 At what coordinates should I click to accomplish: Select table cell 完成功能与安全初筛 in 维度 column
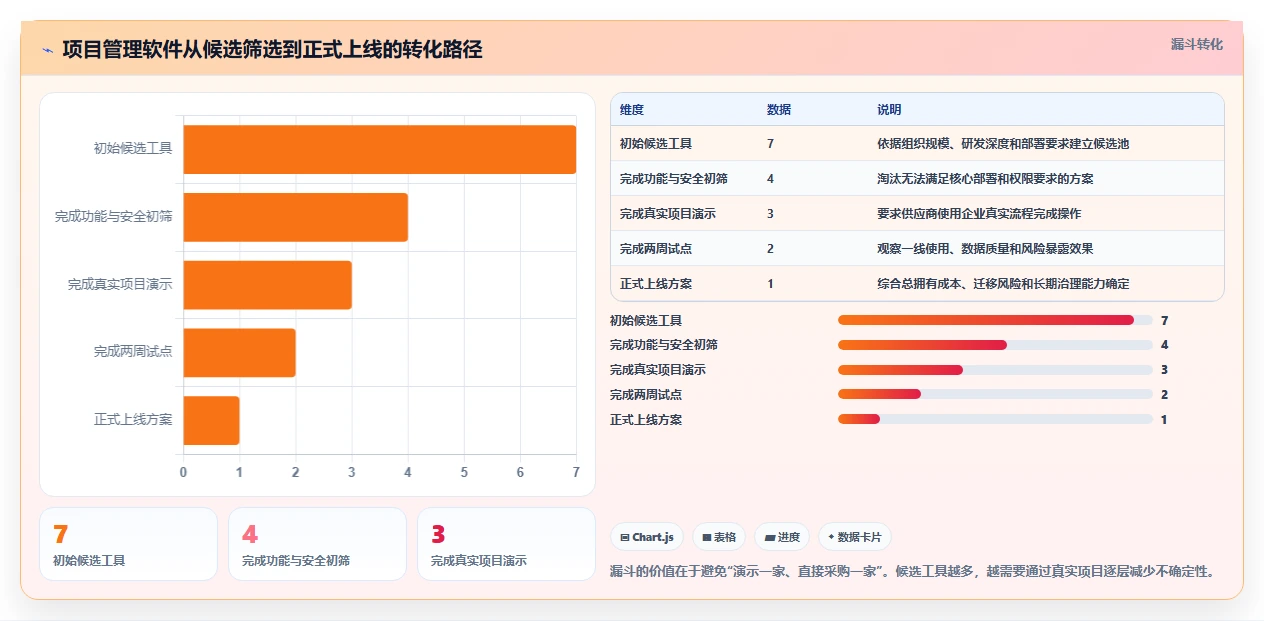click(674, 179)
